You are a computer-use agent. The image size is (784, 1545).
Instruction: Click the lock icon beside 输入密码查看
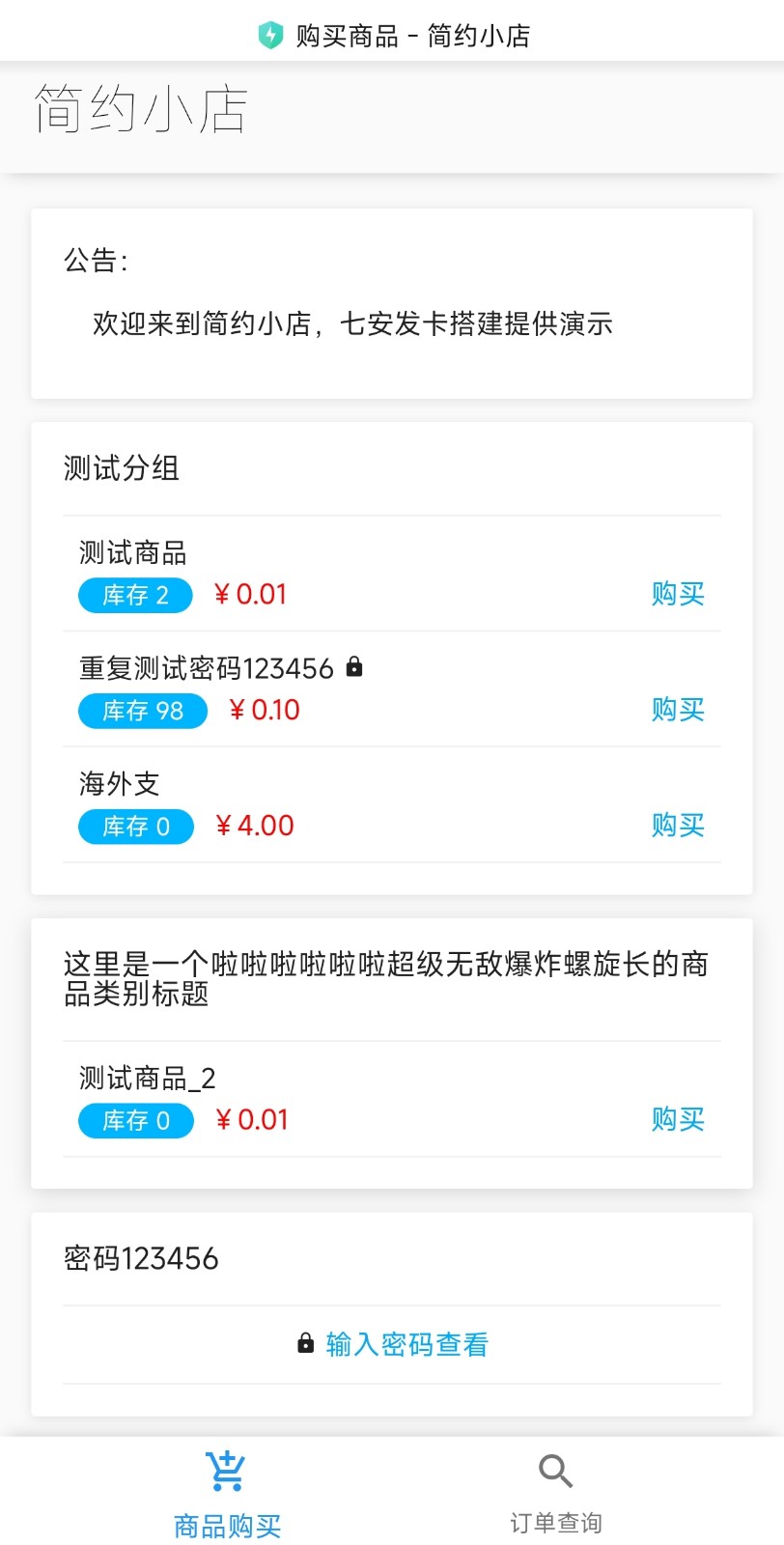click(306, 1343)
